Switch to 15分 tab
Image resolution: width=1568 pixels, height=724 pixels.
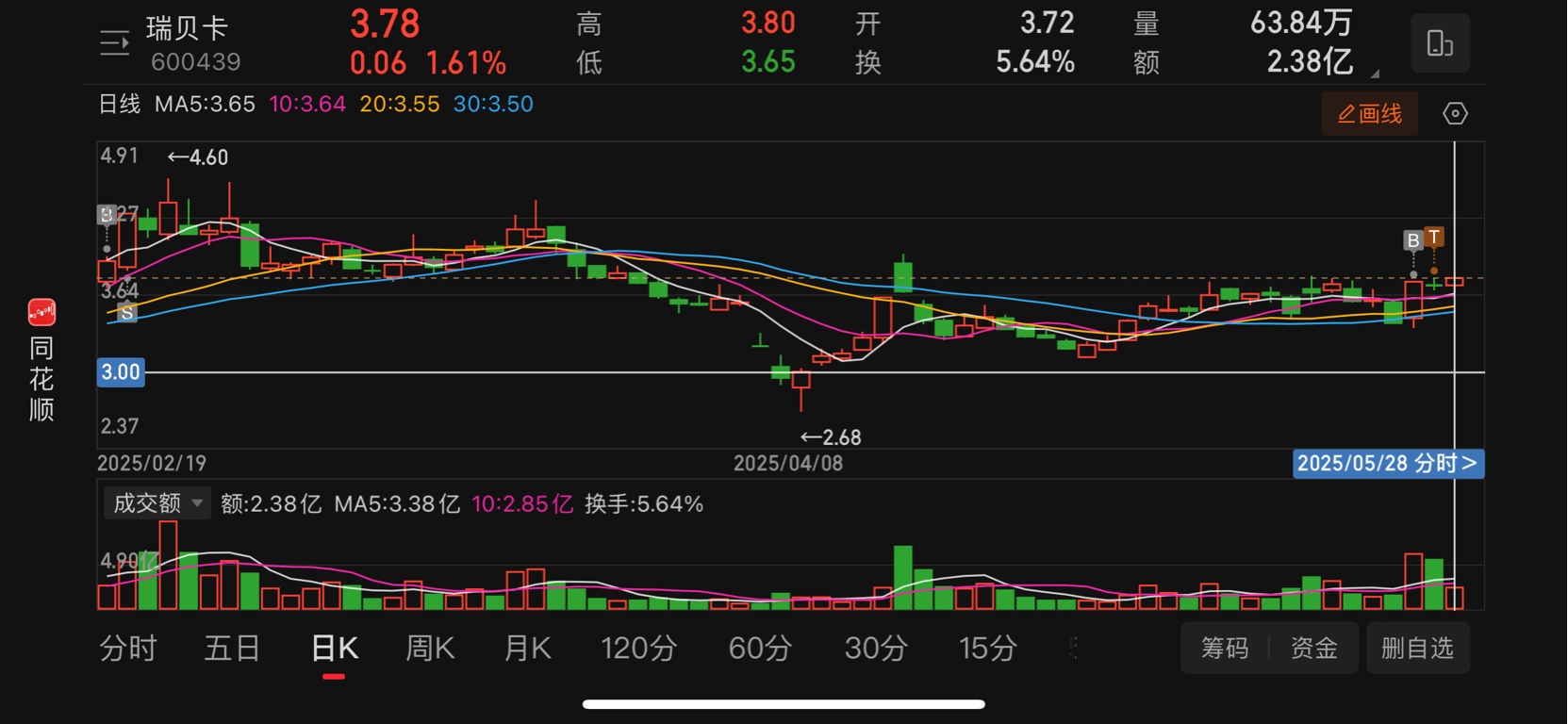[988, 649]
